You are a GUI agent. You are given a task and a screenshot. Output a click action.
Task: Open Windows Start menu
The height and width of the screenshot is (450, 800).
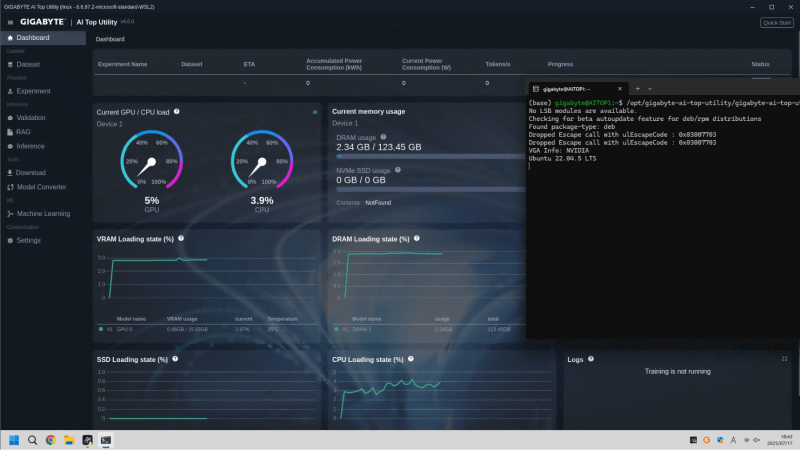14,440
